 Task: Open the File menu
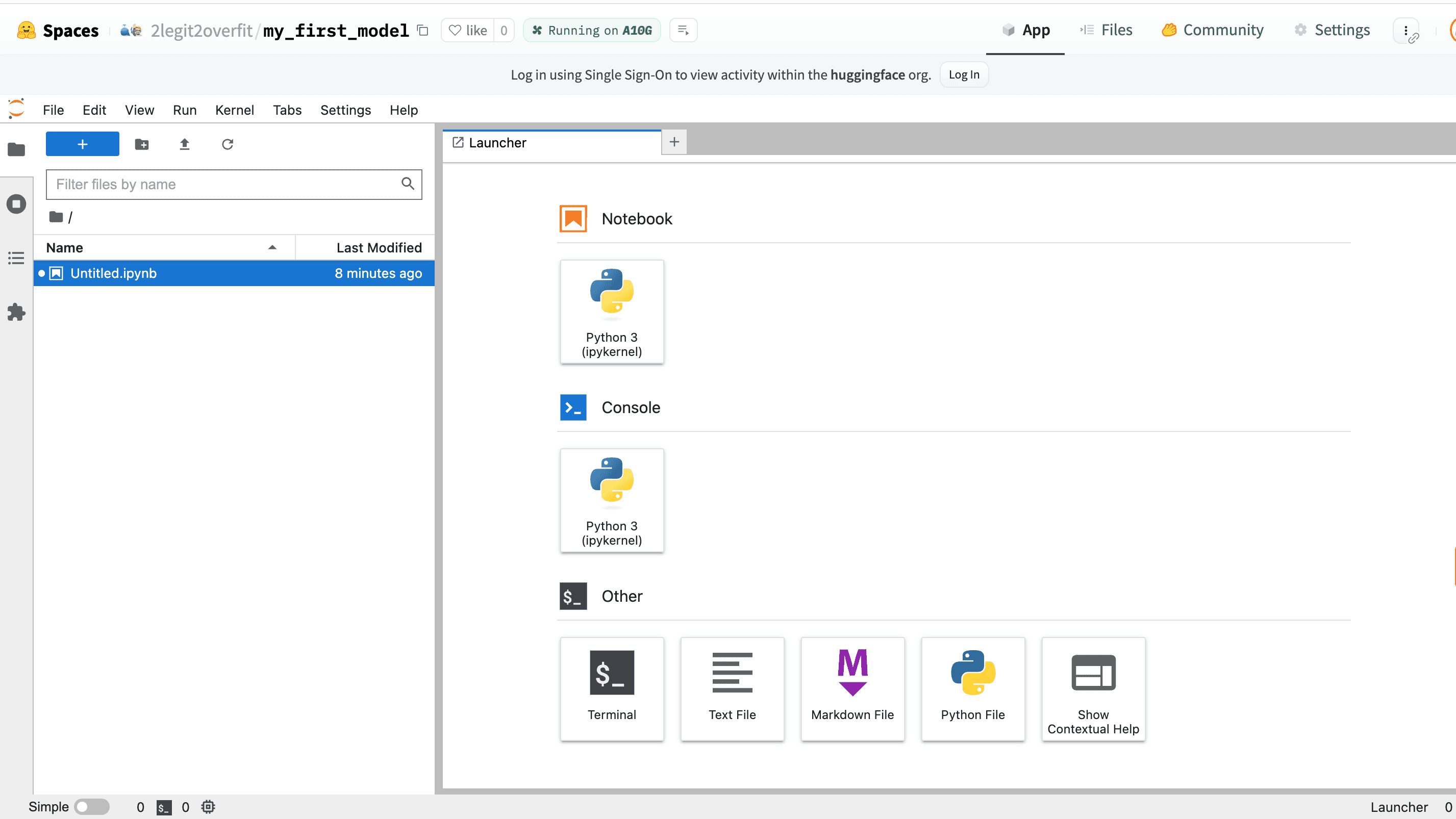point(53,110)
